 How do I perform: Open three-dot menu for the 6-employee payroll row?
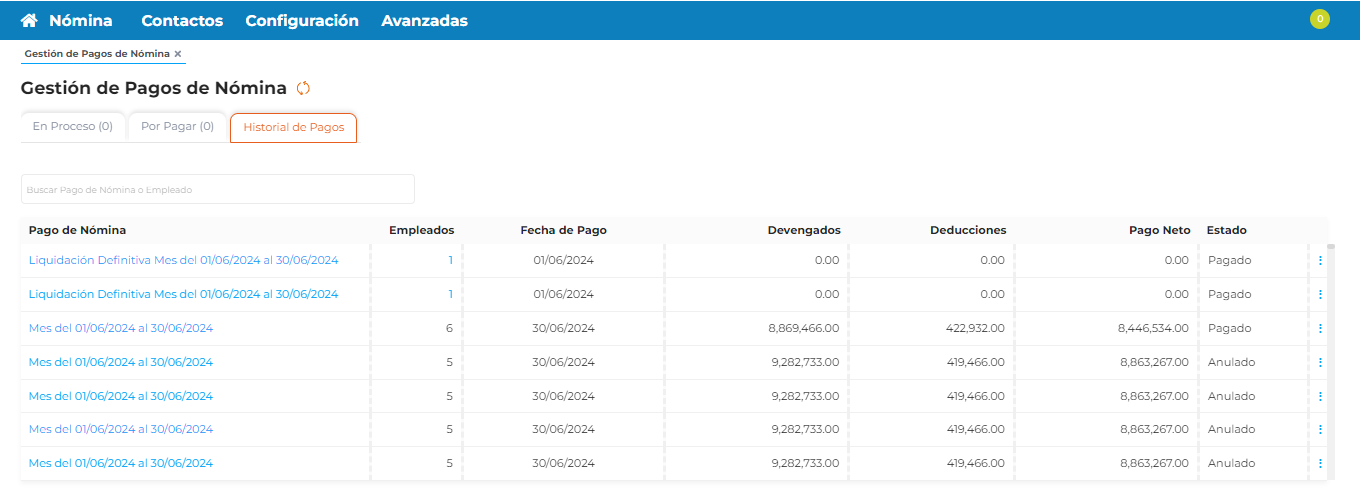(1320, 328)
